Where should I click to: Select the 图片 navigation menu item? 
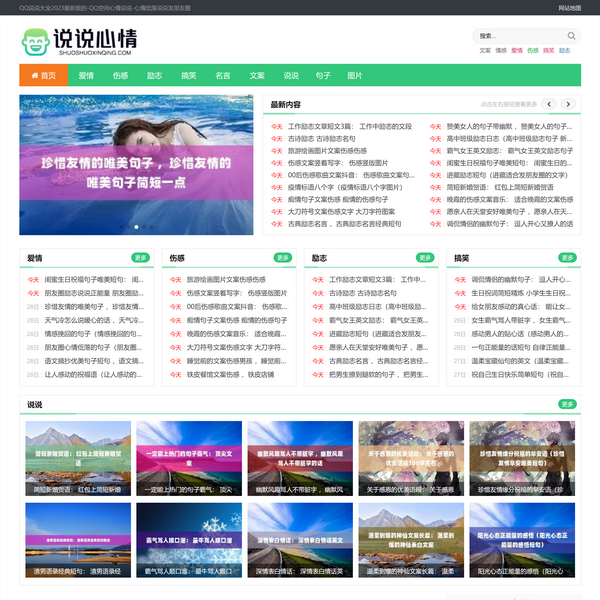354,75
